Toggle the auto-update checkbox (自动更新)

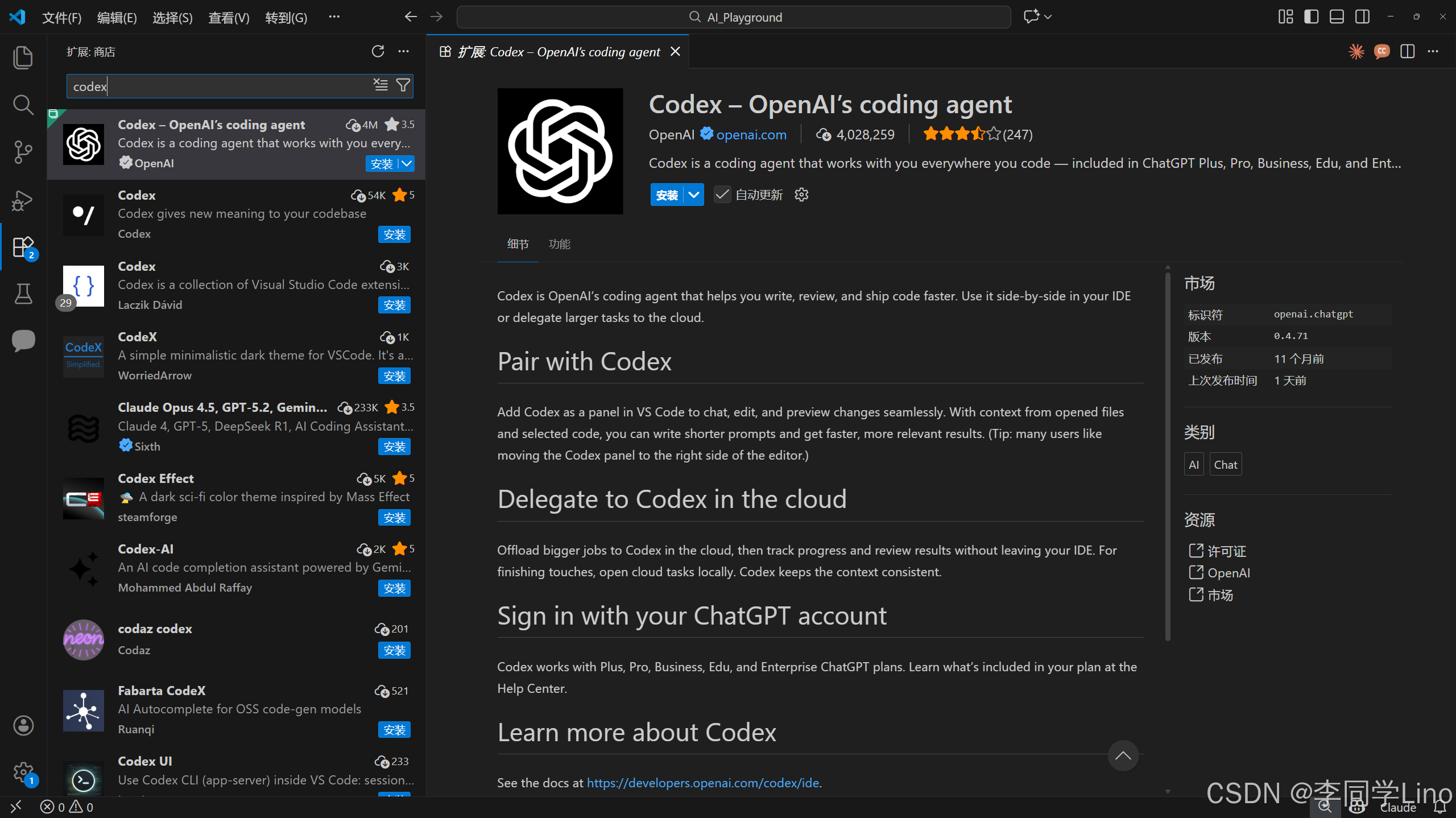coord(722,195)
